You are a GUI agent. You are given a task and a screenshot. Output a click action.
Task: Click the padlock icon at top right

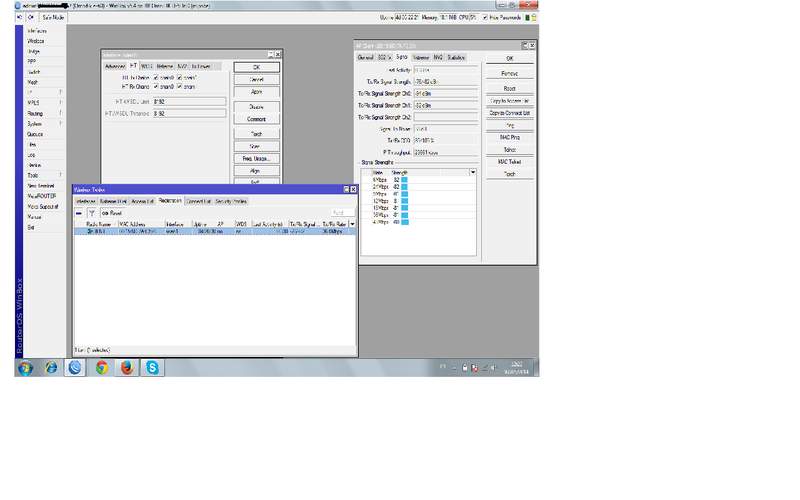pos(534,17)
